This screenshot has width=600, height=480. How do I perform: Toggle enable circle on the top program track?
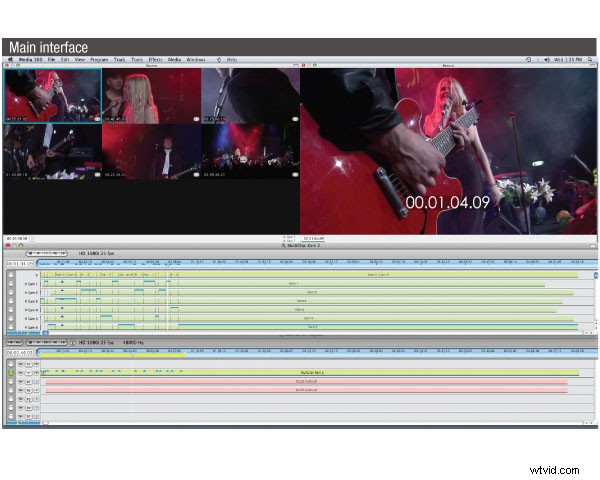pos(11,364)
